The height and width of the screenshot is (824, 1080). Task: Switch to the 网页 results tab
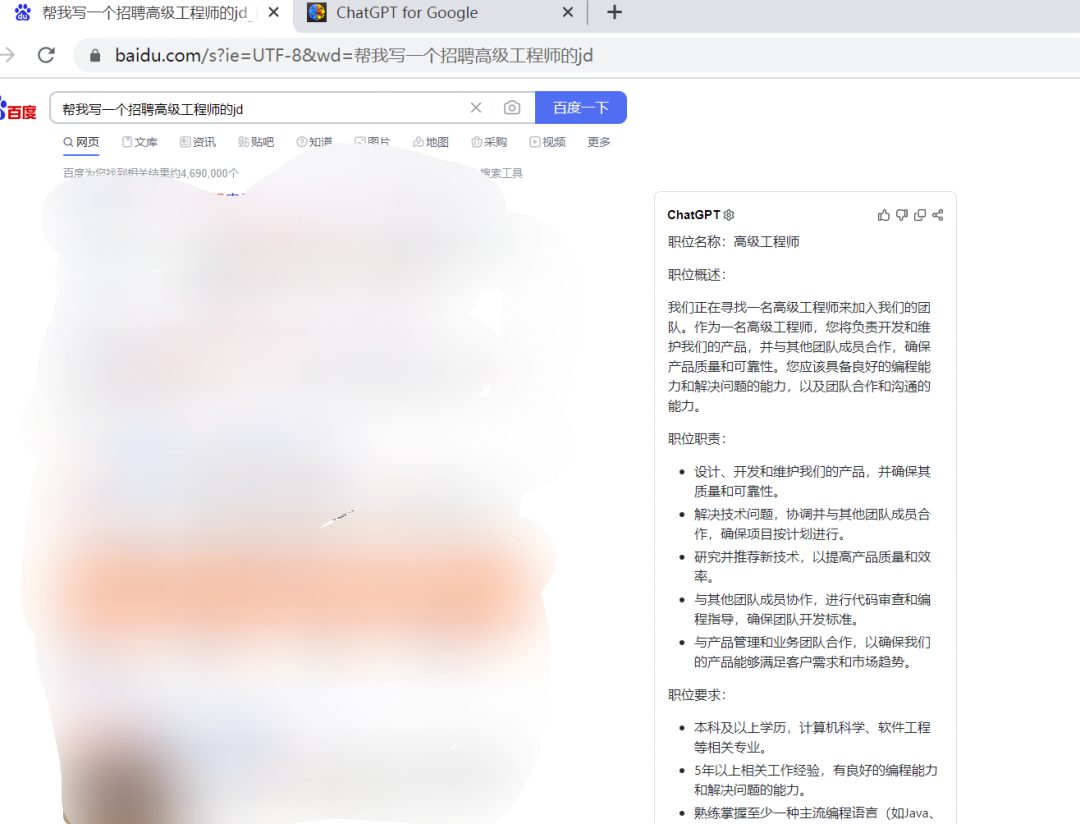(x=80, y=142)
